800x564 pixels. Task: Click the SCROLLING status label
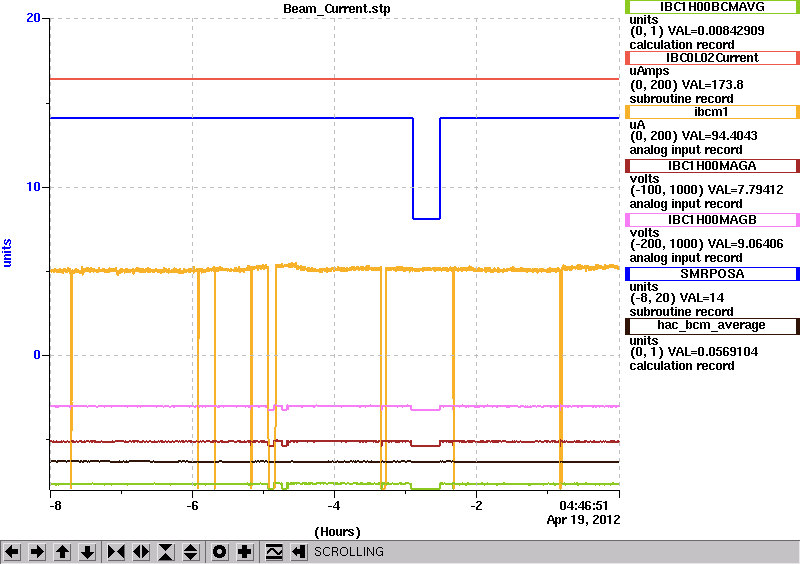point(349,552)
